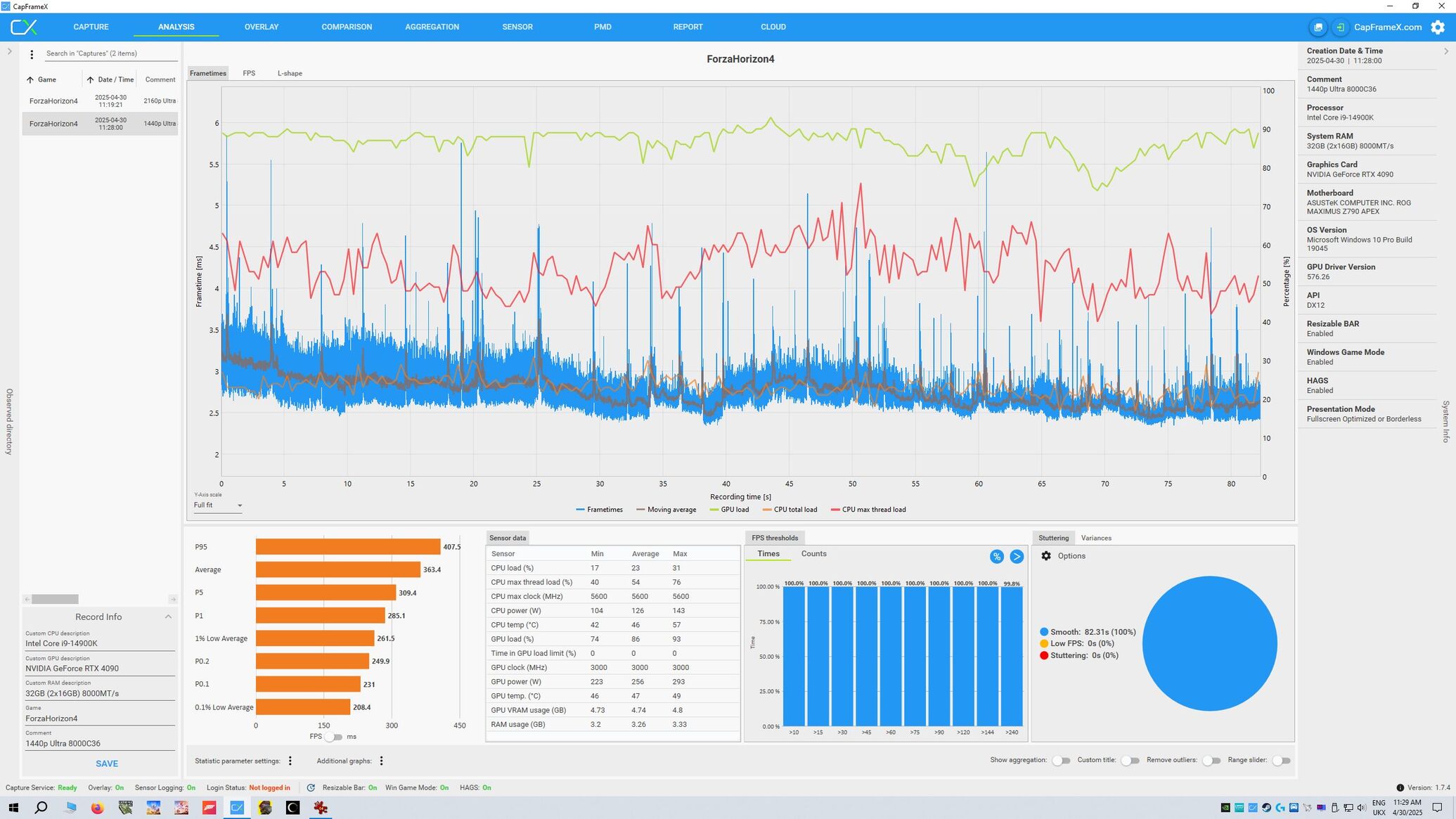Open the COMPARISON tab

[347, 27]
